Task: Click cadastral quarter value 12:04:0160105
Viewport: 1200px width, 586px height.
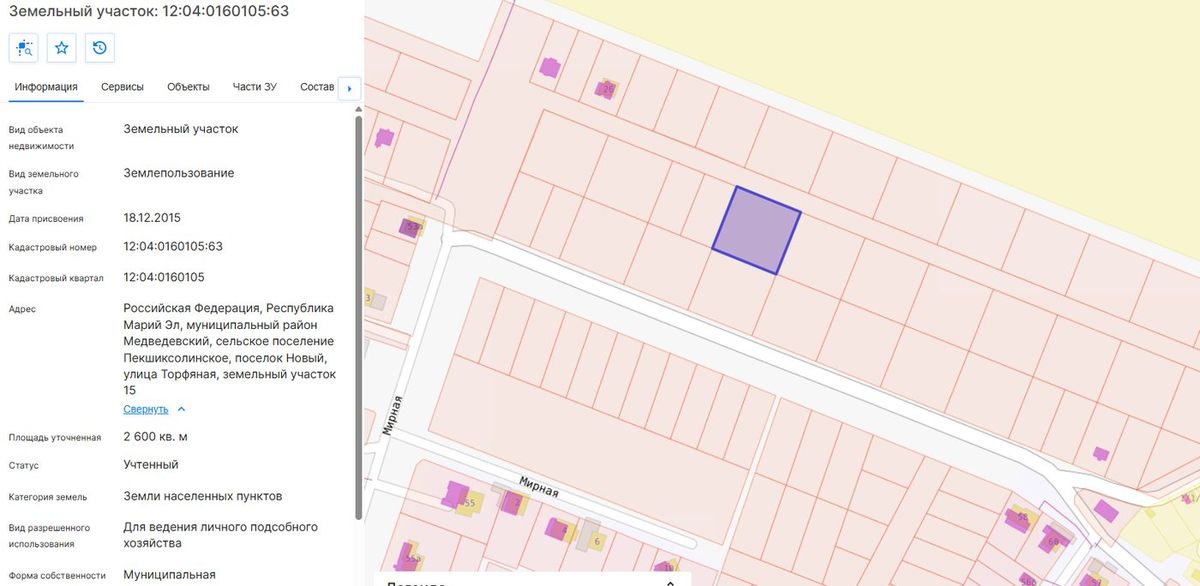Action: coord(164,277)
